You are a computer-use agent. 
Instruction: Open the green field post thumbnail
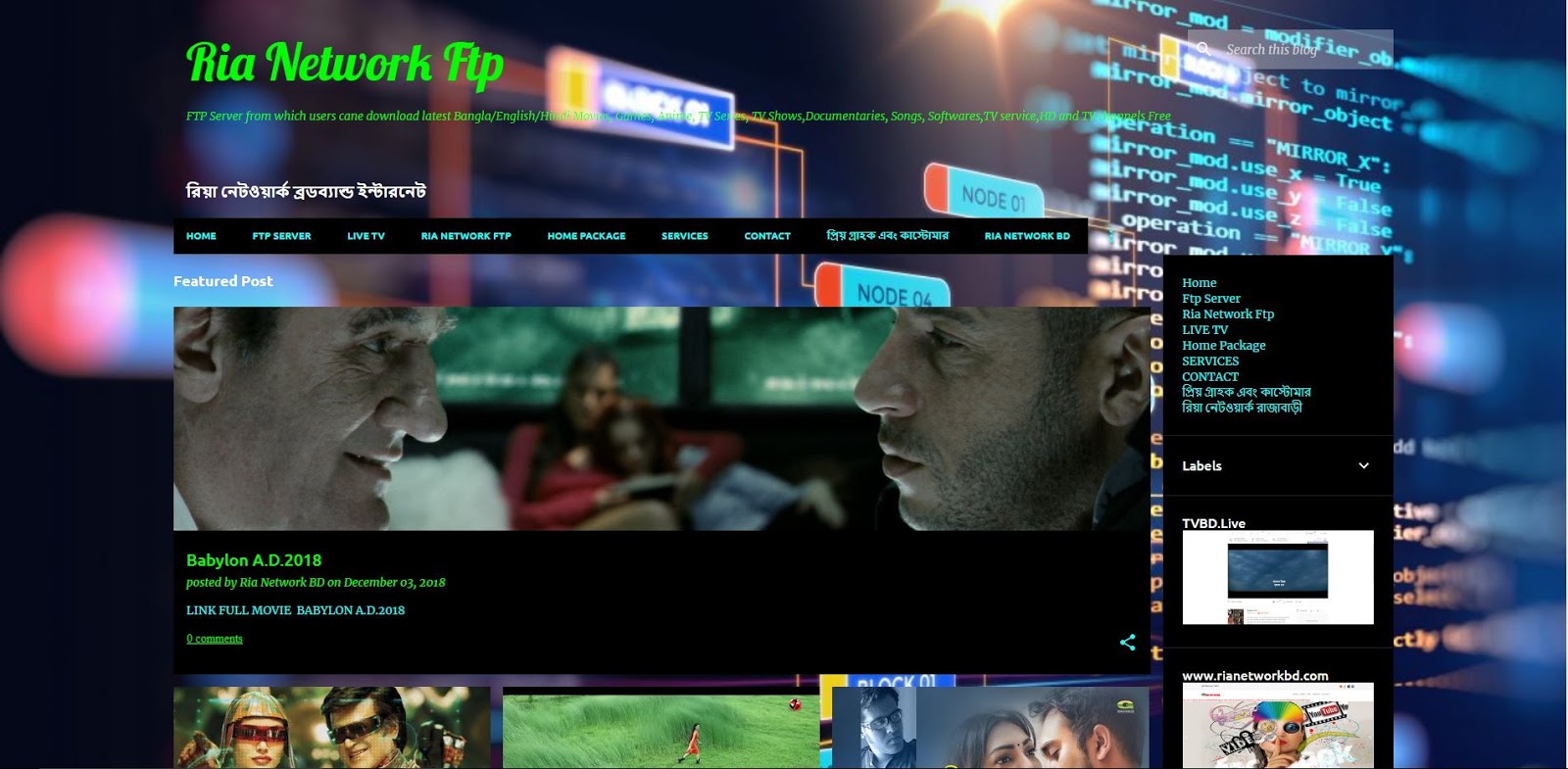tap(661, 728)
